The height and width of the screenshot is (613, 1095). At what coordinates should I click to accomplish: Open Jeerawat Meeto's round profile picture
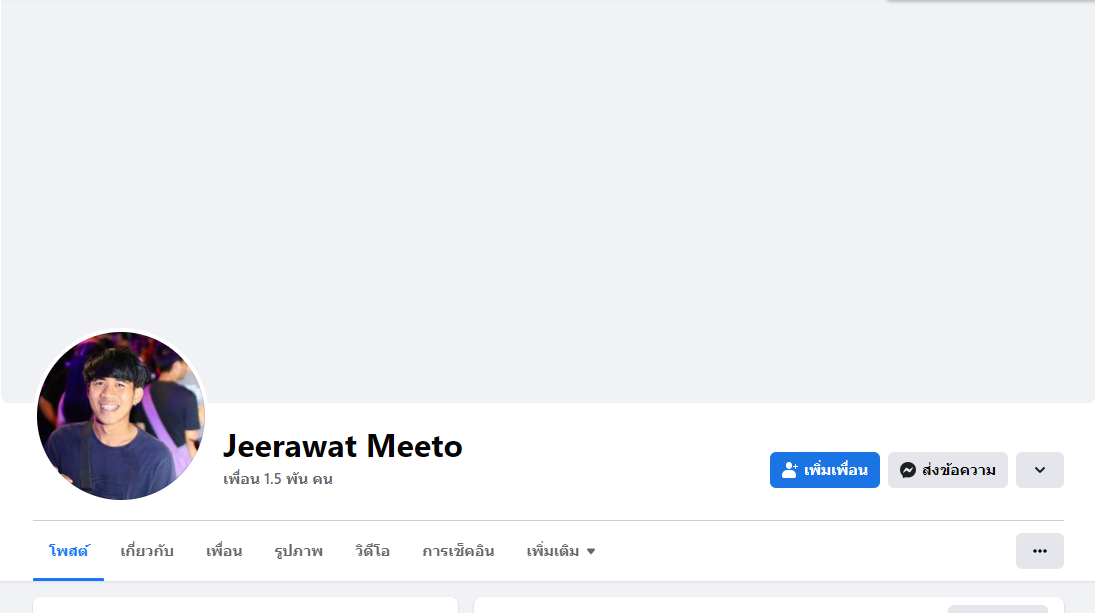click(121, 416)
